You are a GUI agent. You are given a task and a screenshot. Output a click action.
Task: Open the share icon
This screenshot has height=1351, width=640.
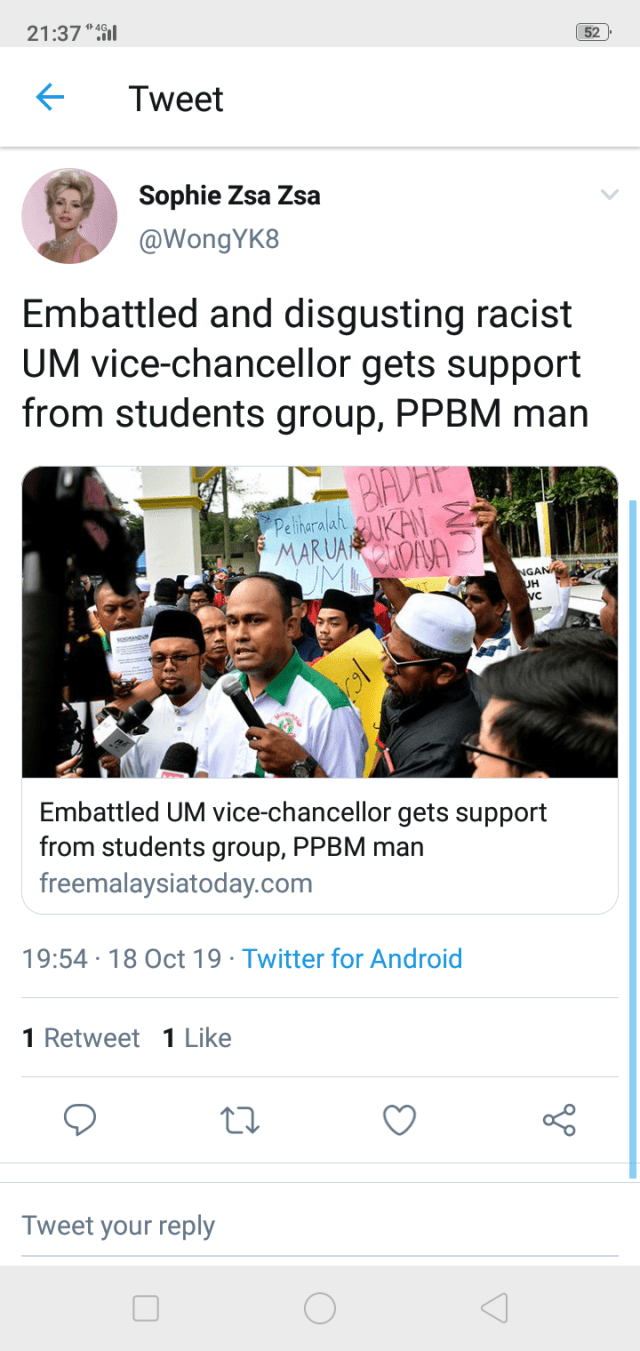click(x=559, y=1120)
